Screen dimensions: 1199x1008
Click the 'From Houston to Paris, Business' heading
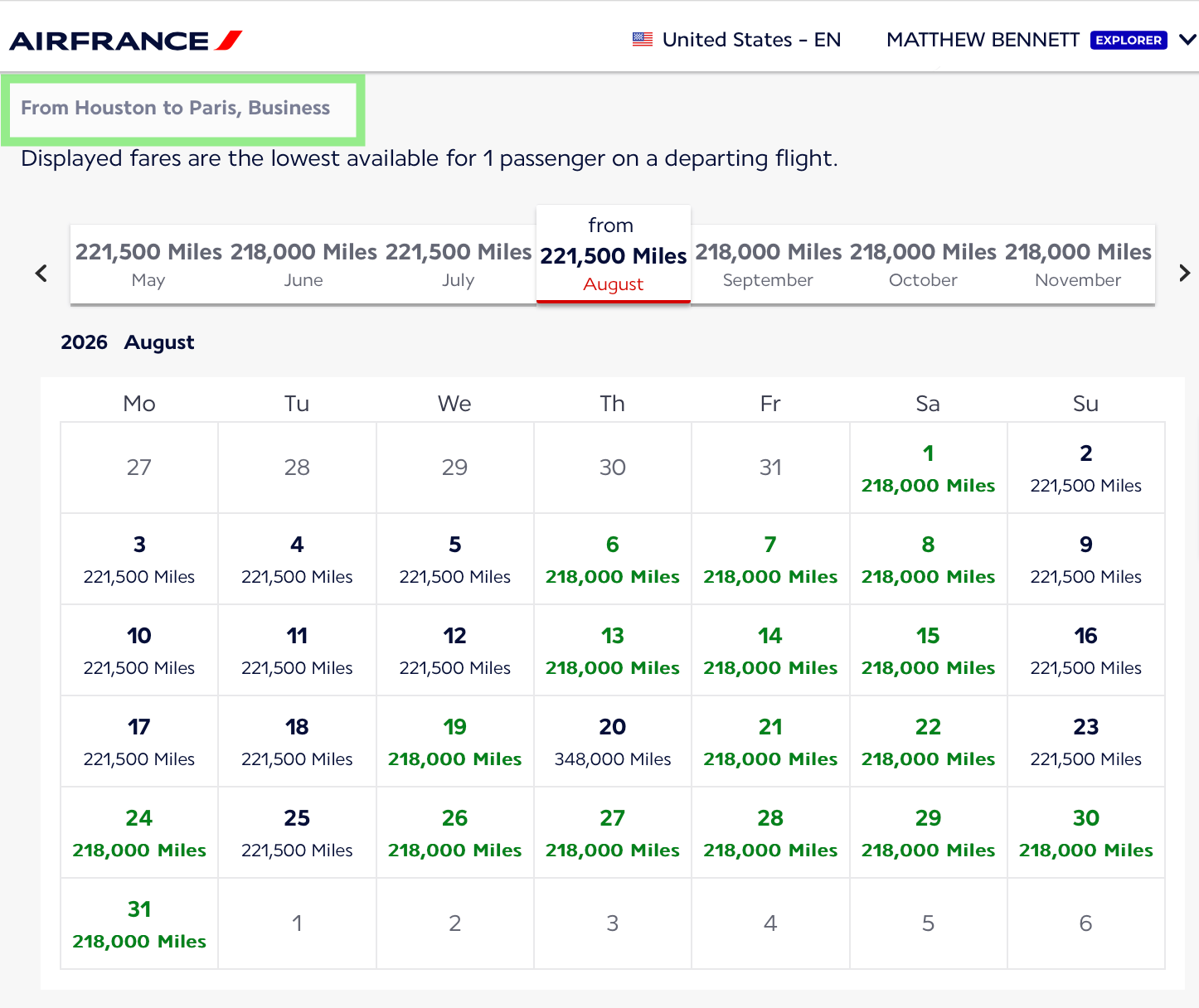(x=176, y=108)
